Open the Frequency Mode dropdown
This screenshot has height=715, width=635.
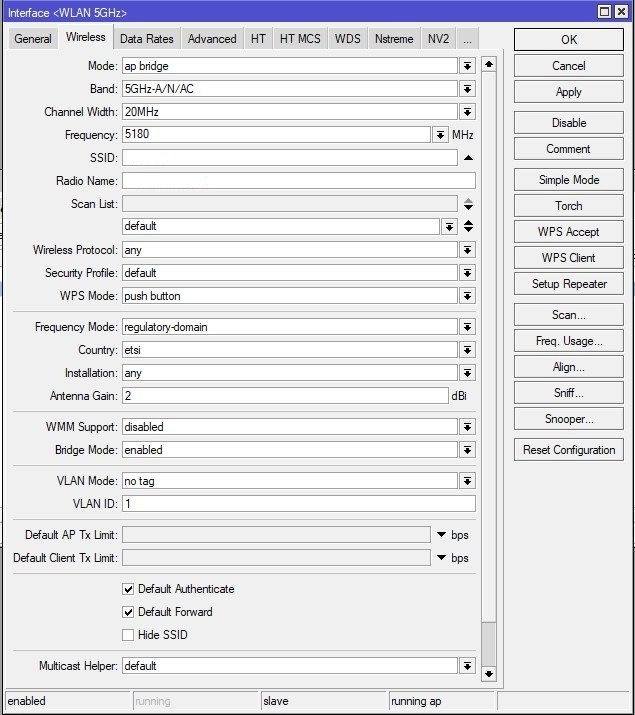coord(467,327)
